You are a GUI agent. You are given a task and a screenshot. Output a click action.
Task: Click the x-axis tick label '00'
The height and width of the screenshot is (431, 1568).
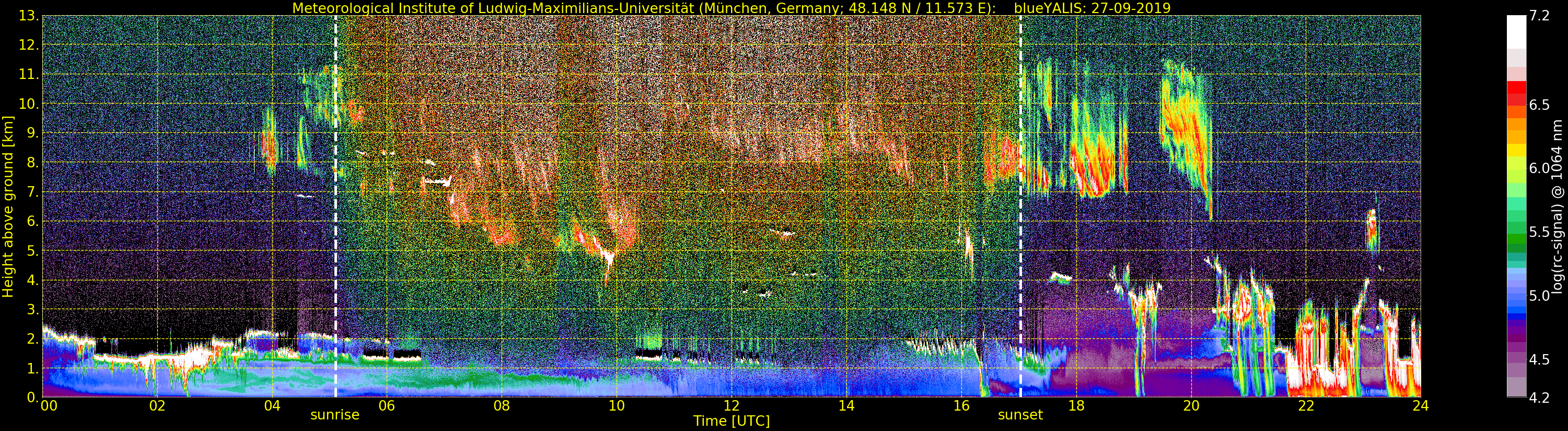pos(49,405)
